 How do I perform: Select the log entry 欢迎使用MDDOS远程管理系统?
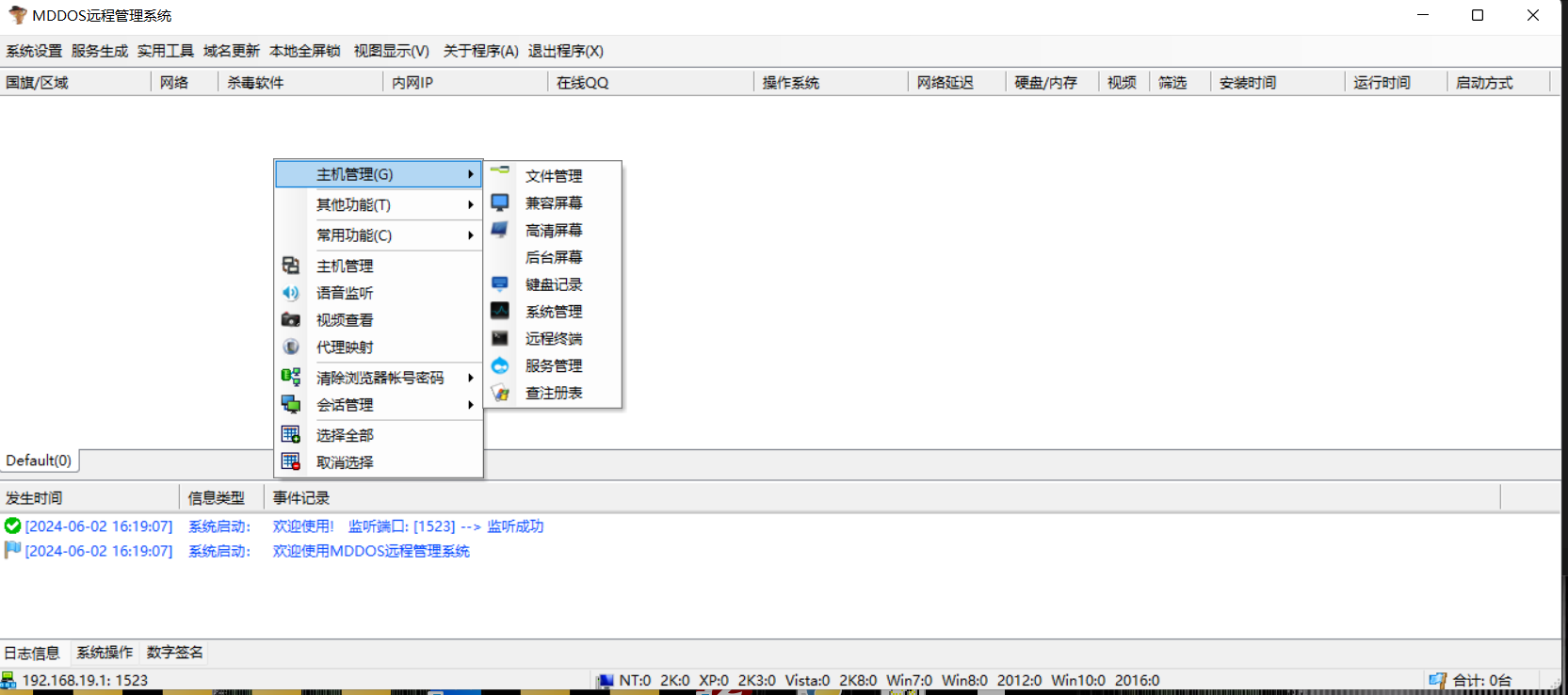[371, 551]
